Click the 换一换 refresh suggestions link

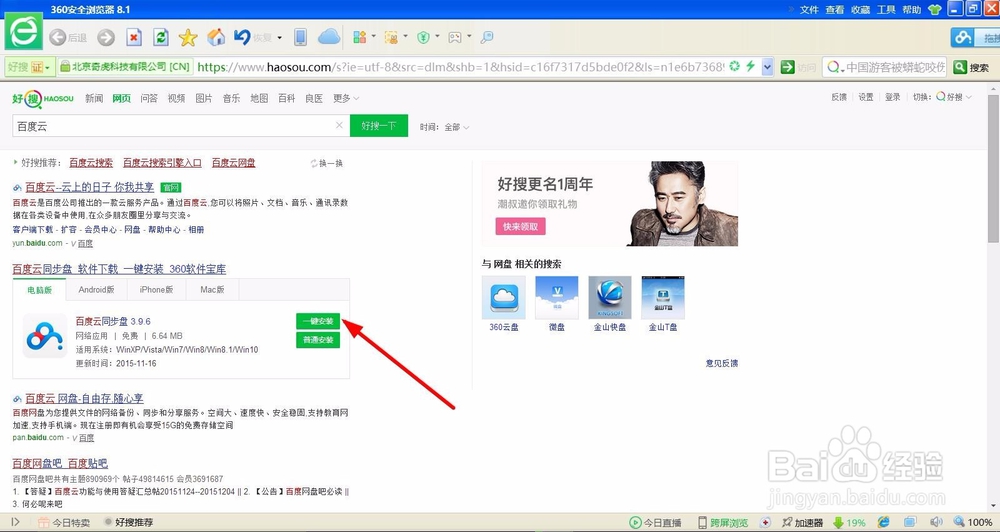point(327,163)
